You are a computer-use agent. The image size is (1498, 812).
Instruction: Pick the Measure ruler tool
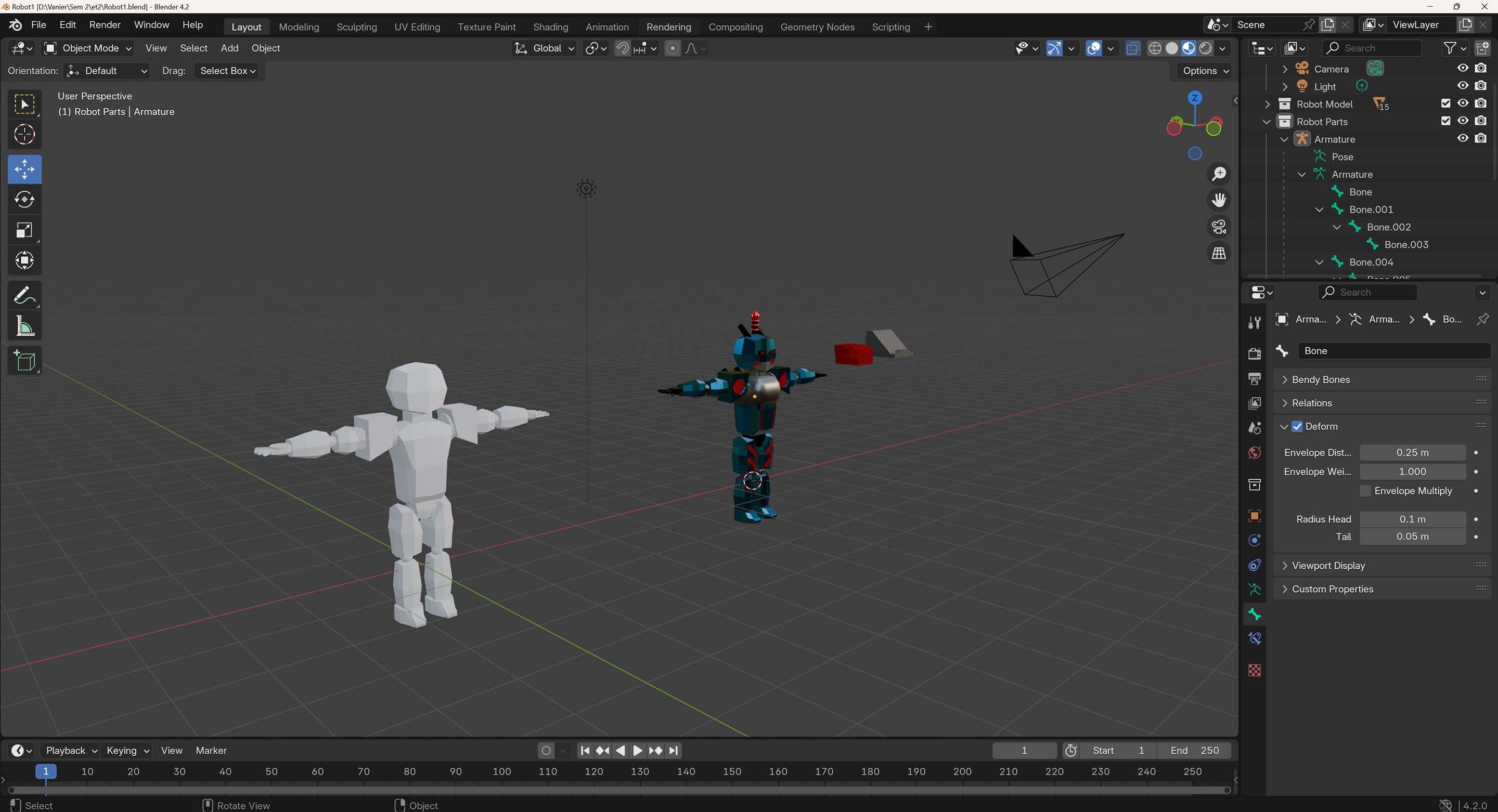coord(24,325)
